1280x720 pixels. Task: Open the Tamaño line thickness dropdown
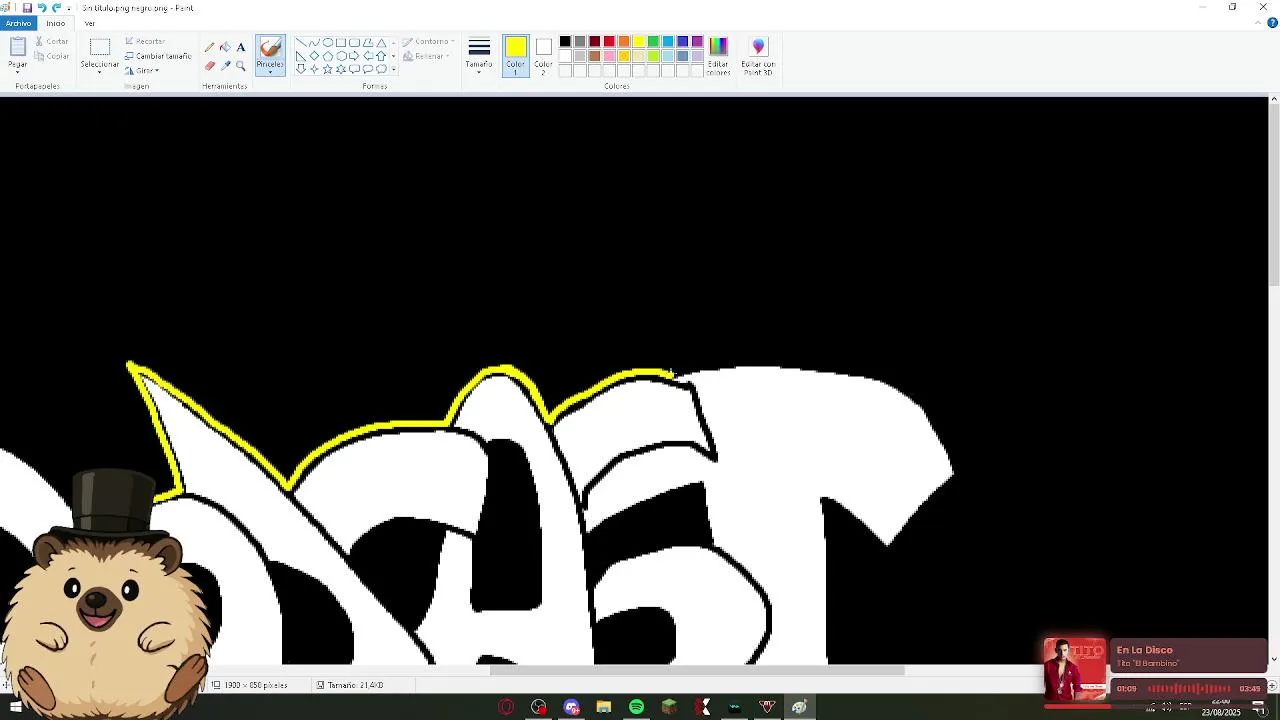pos(479,56)
